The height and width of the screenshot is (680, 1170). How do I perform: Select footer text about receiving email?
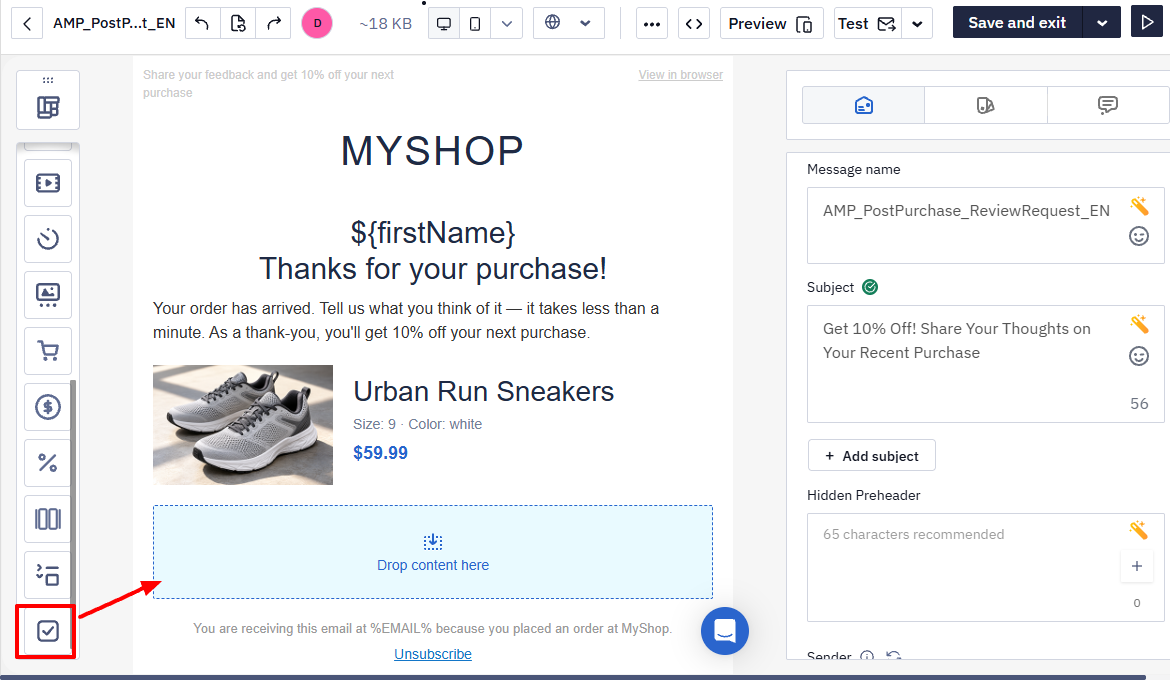click(433, 628)
